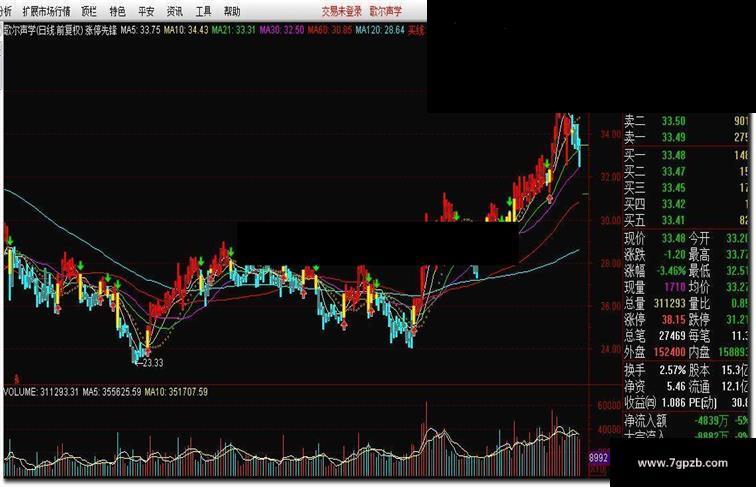The height and width of the screenshot is (487, 756).
Task: Open the 帮助 menu
Action: click(x=232, y=11)
